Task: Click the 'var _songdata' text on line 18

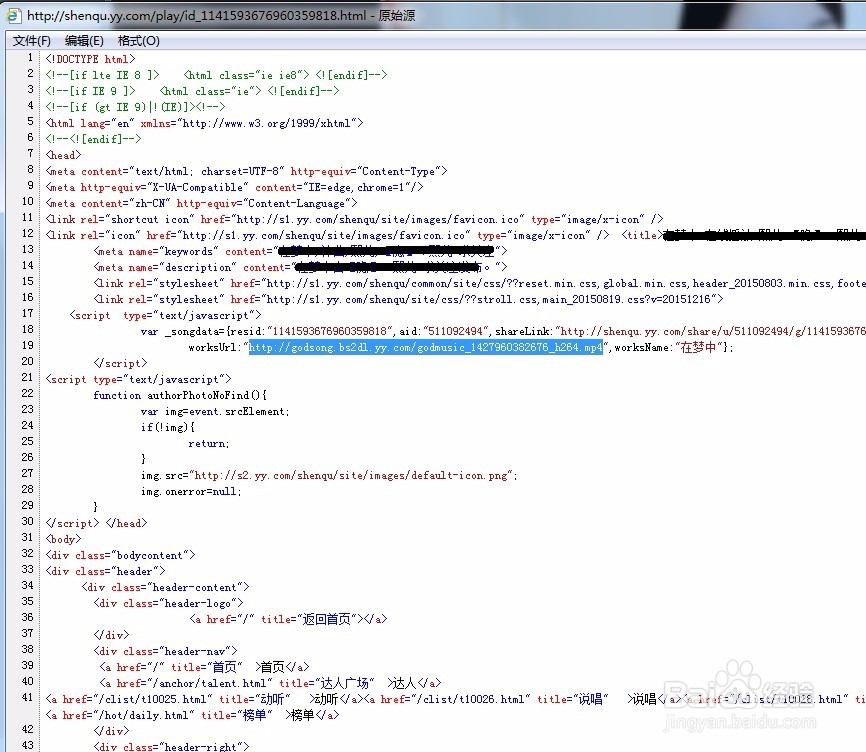Action: (180, 331)
